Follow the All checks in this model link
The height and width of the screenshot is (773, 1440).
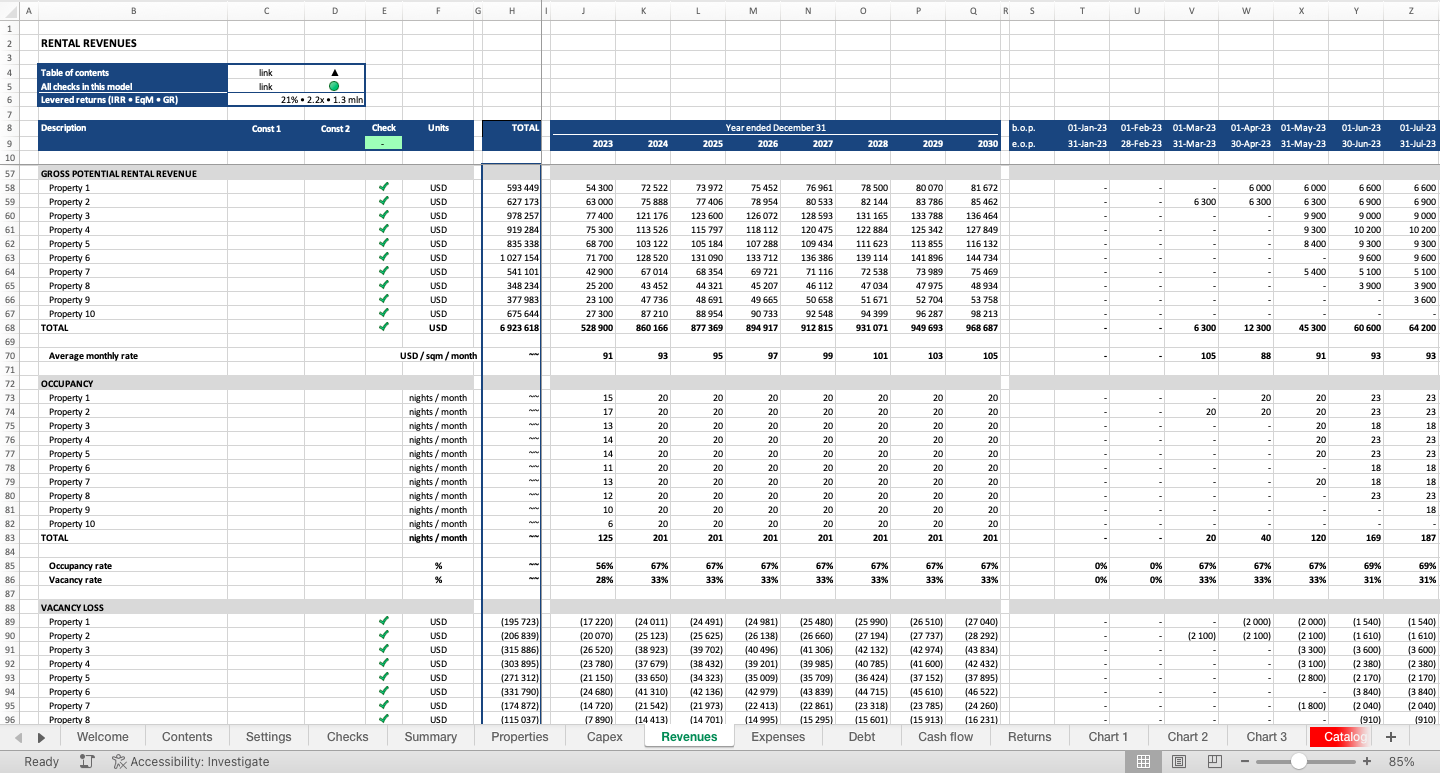click(266, 86)
